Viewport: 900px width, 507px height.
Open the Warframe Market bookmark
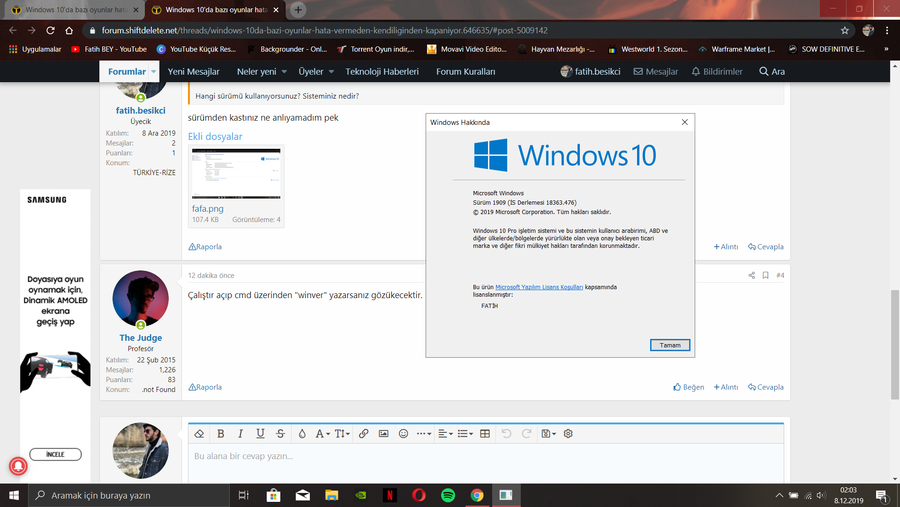click(736, 49)
